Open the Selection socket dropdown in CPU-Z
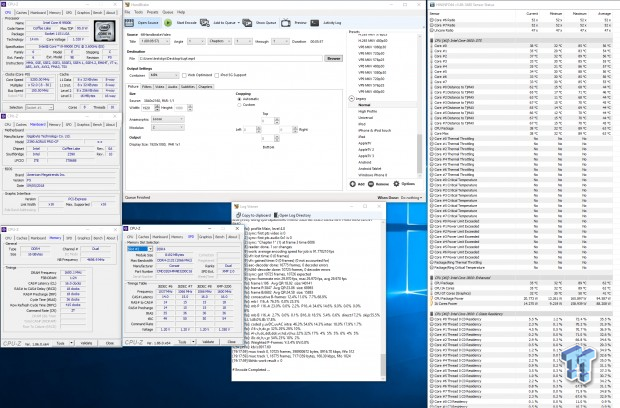The image size is (620, 408). [x=39, y=108]
